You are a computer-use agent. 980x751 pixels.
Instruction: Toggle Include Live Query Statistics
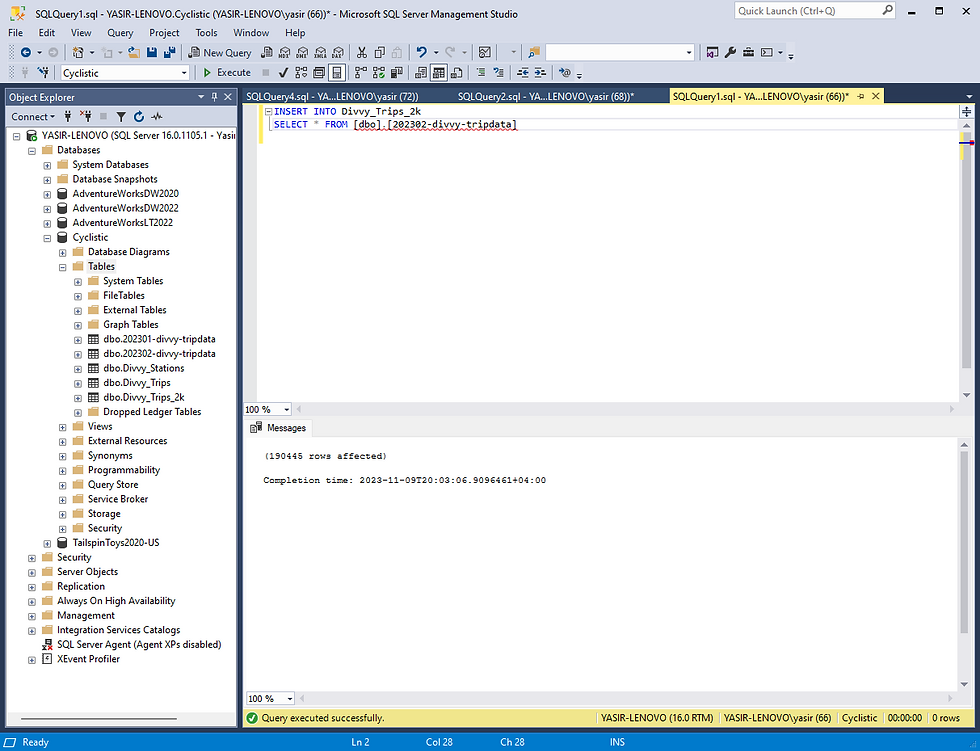(x=379, y=72)
